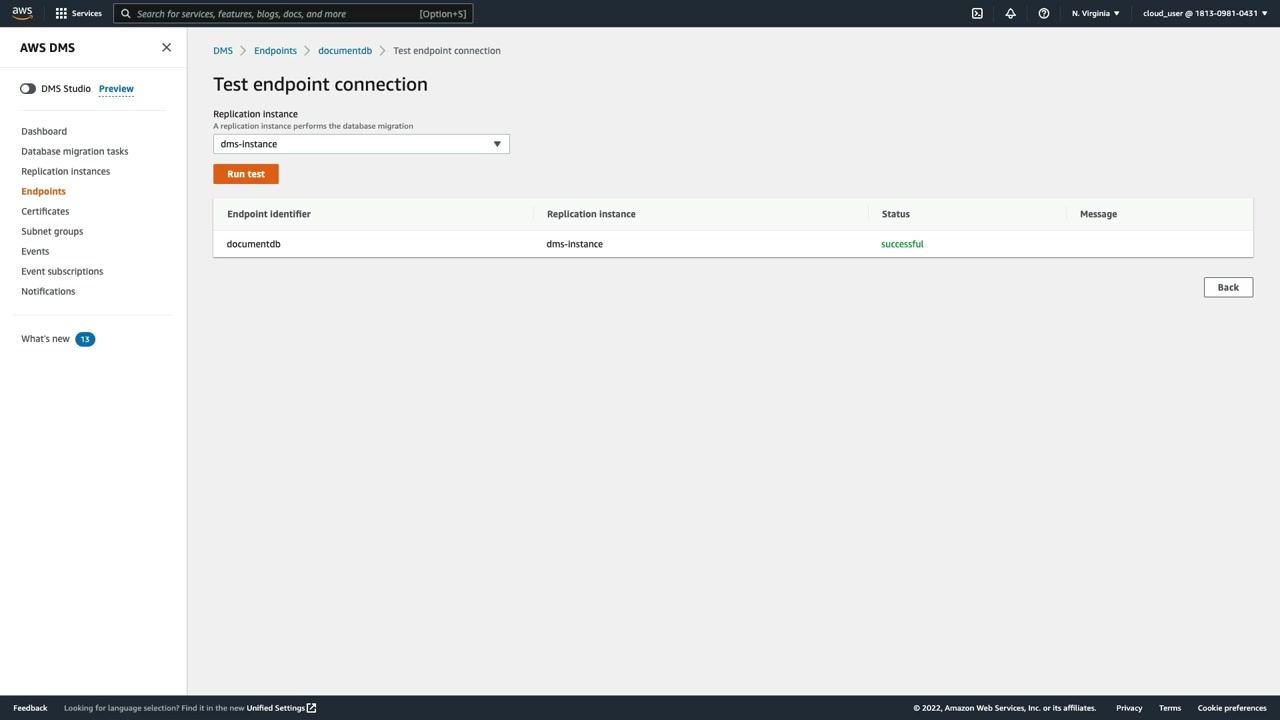This screenshot has width=1280, height=720.
Task: Open Database migration tasks
Action: click(x=75, y=151)
